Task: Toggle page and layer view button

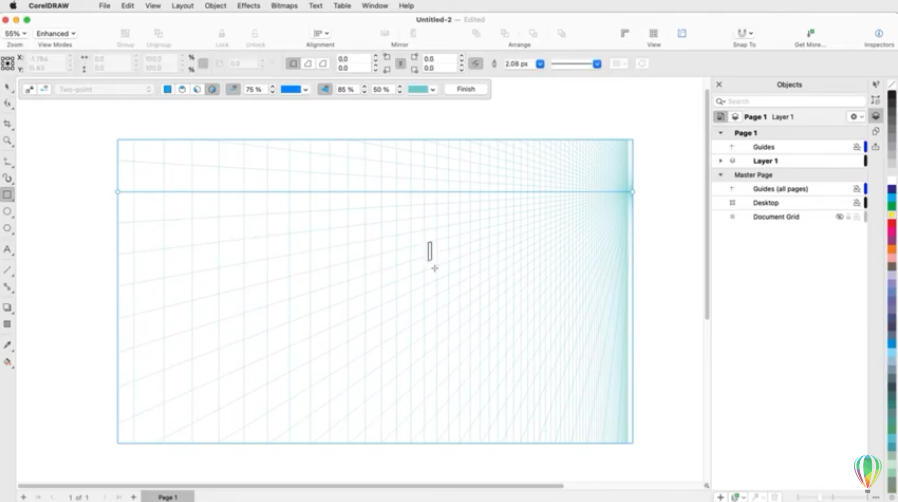Action: (x=720, y=117)
